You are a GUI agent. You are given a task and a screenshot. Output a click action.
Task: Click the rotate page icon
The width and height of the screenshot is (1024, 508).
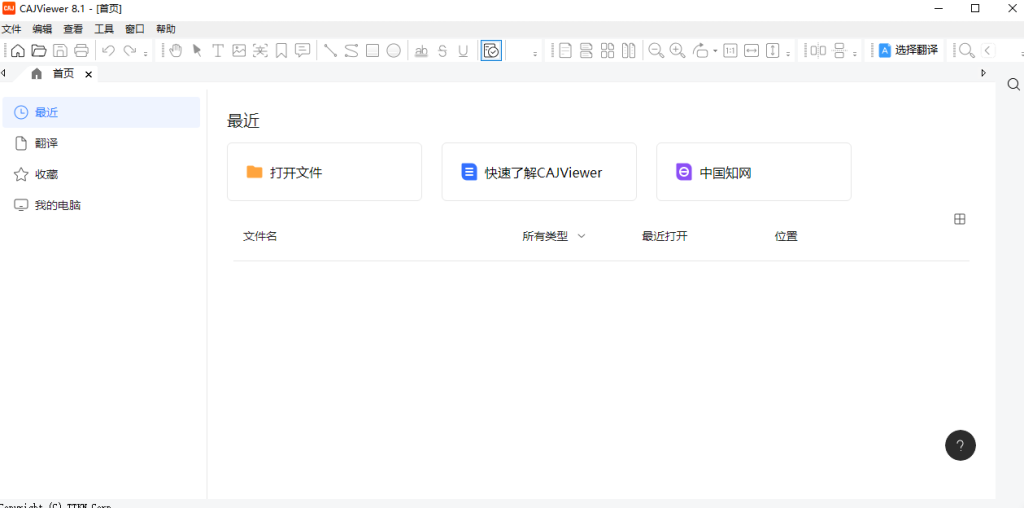click(x=700, y=50)
